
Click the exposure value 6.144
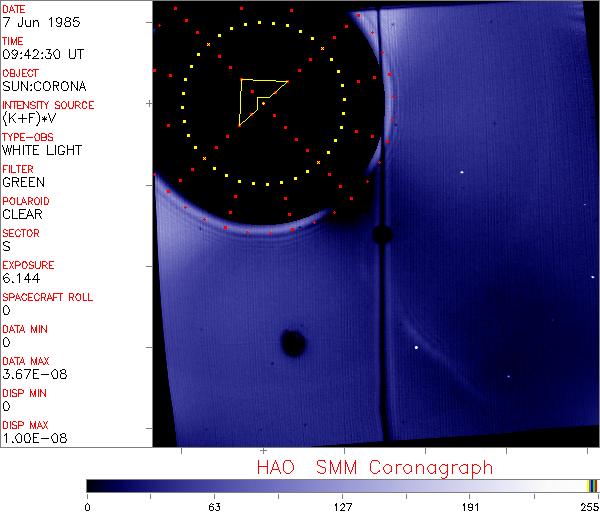point(20,278)
